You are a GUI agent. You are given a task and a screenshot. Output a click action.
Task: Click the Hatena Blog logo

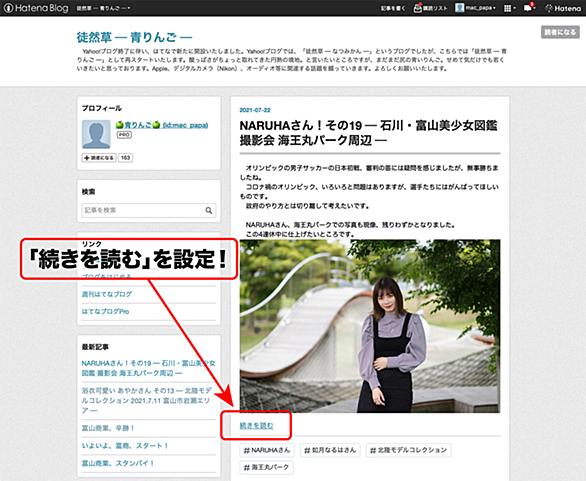point(36,8)
